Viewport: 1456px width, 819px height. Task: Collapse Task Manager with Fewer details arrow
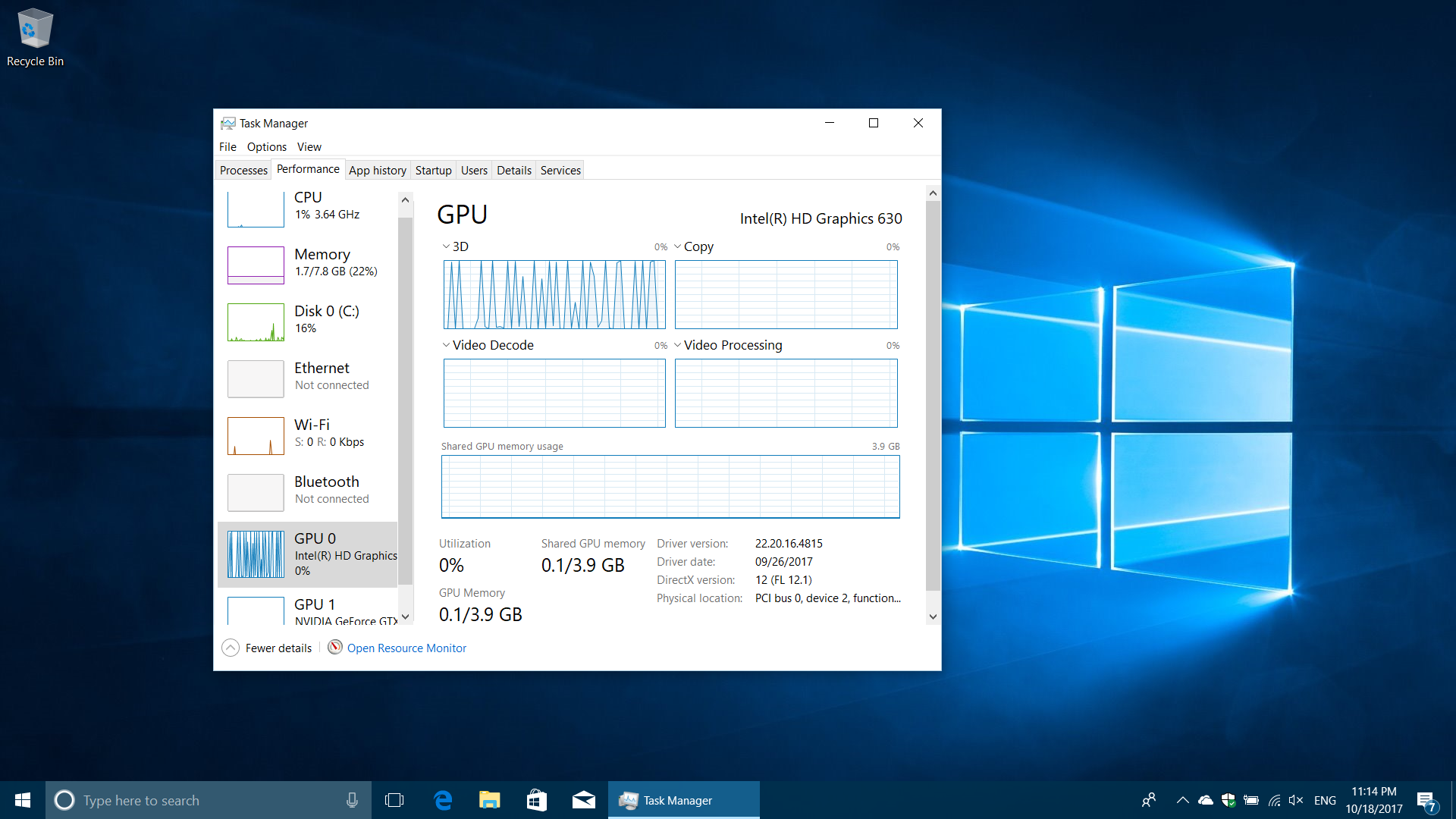coord(231,648)
